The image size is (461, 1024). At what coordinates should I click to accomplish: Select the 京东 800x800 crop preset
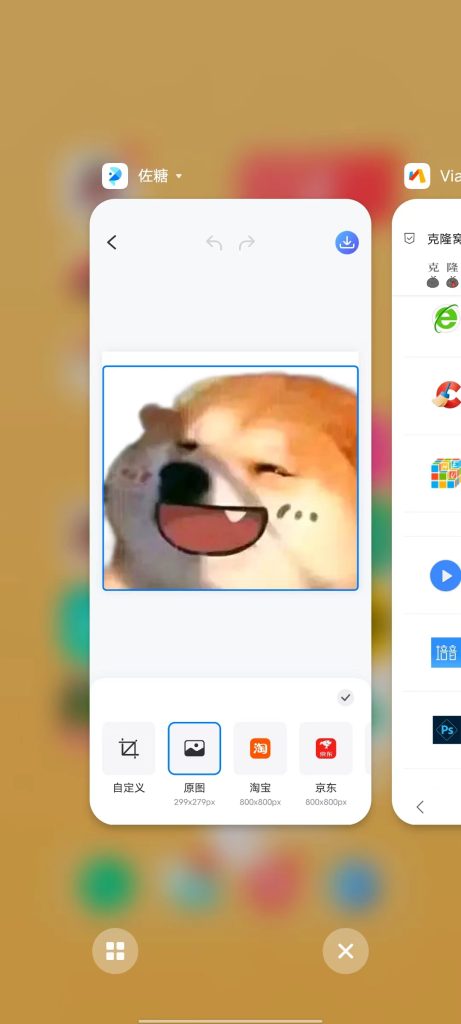(x=326, y=748)
